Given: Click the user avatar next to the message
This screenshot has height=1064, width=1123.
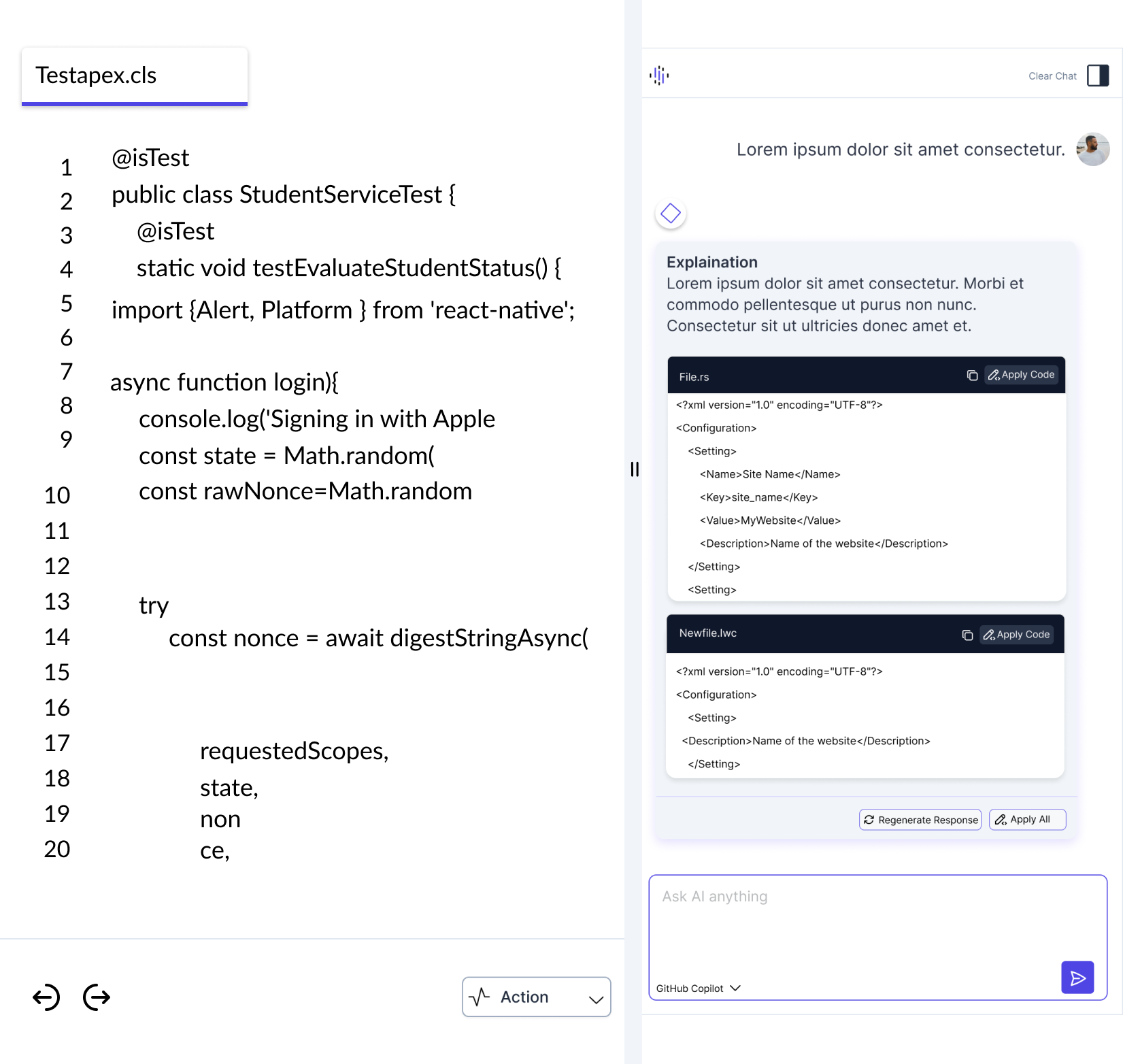Looking at the screenshot, I should click(1092, 149).
